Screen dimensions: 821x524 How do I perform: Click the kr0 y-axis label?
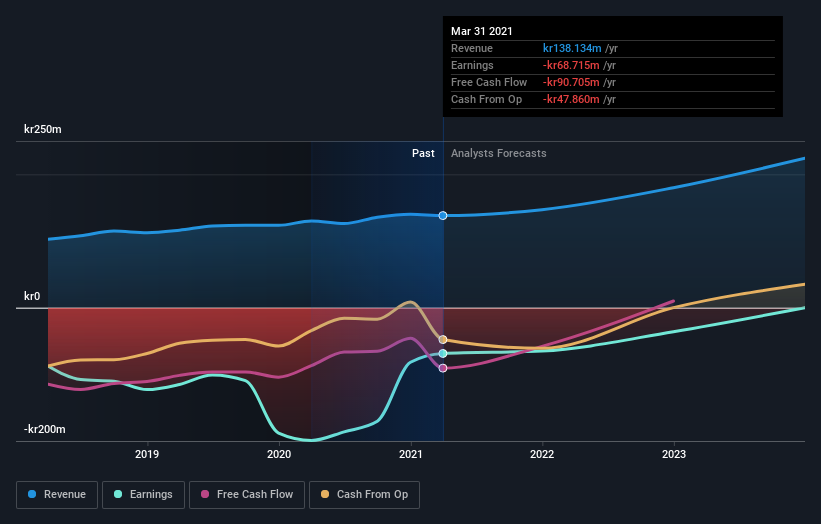[32, 296]
